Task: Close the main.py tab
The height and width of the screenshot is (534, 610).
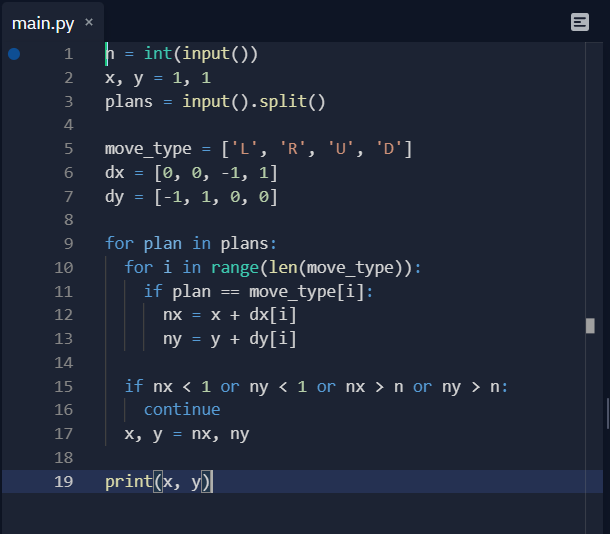Action: 89,22
